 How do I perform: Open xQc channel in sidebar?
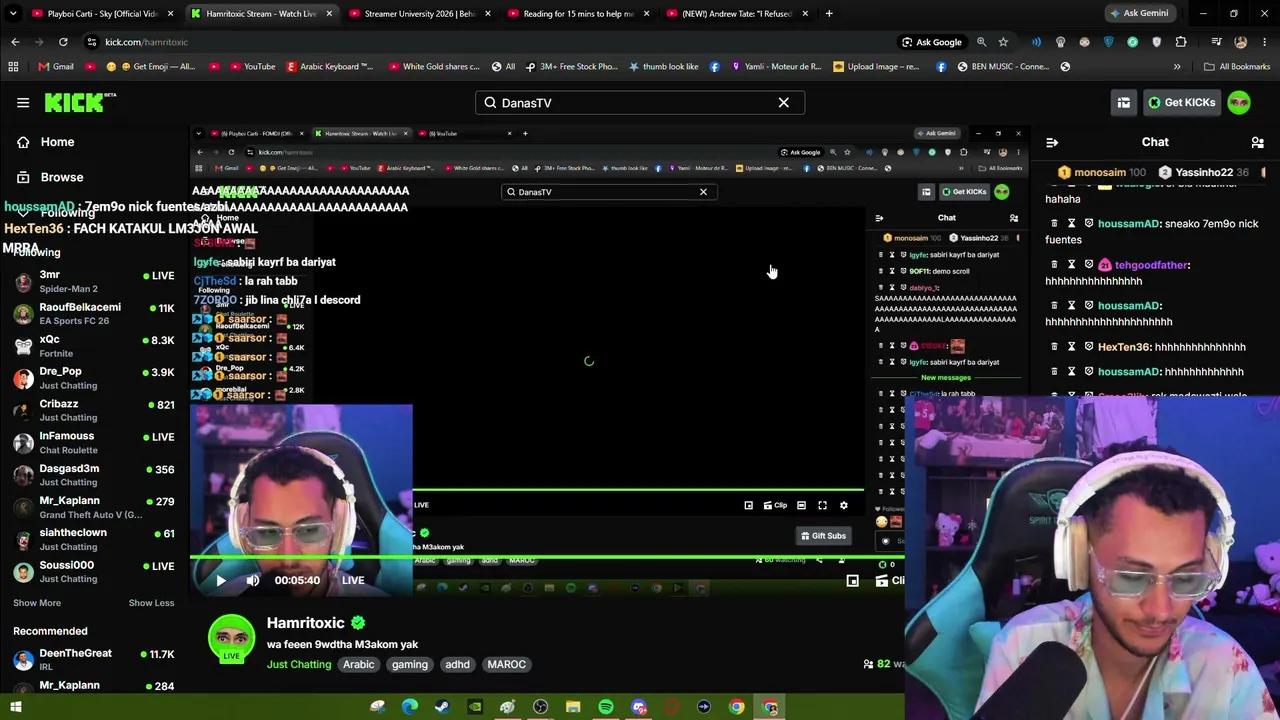click(94, 346)
